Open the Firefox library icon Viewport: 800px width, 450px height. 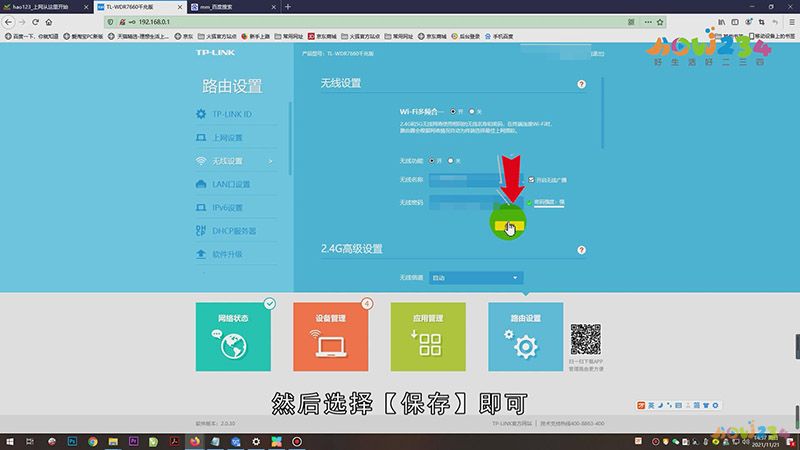point(721,22)
